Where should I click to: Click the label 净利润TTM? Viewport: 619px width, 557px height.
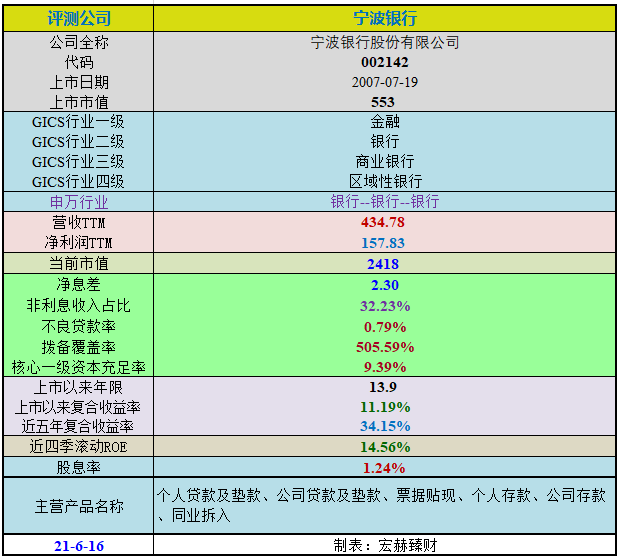[x=79, y=242]
